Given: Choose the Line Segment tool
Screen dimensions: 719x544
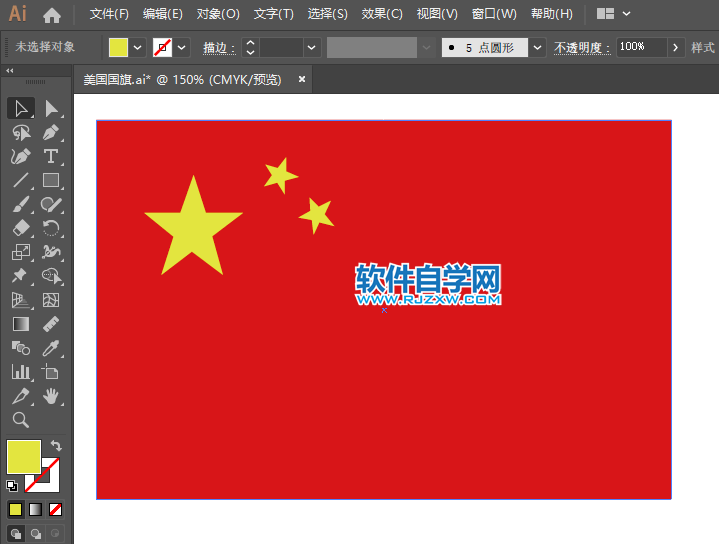Looking at the screenshot, I should pos(21,180).
